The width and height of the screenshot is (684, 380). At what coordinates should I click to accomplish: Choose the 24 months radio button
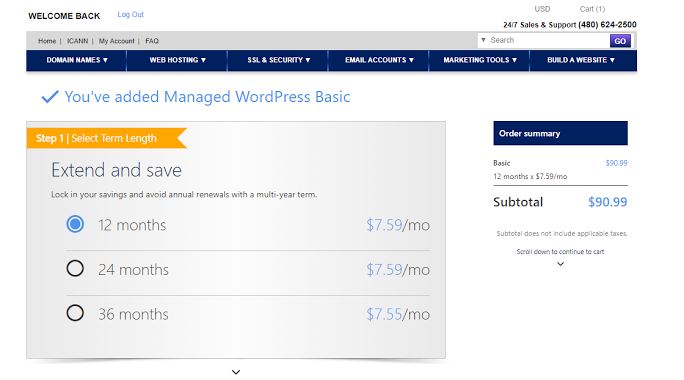click(75, 268)
